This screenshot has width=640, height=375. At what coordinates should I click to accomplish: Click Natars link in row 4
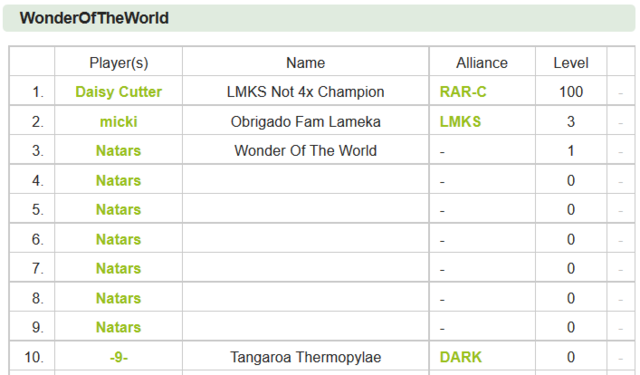tap(118, 181)
